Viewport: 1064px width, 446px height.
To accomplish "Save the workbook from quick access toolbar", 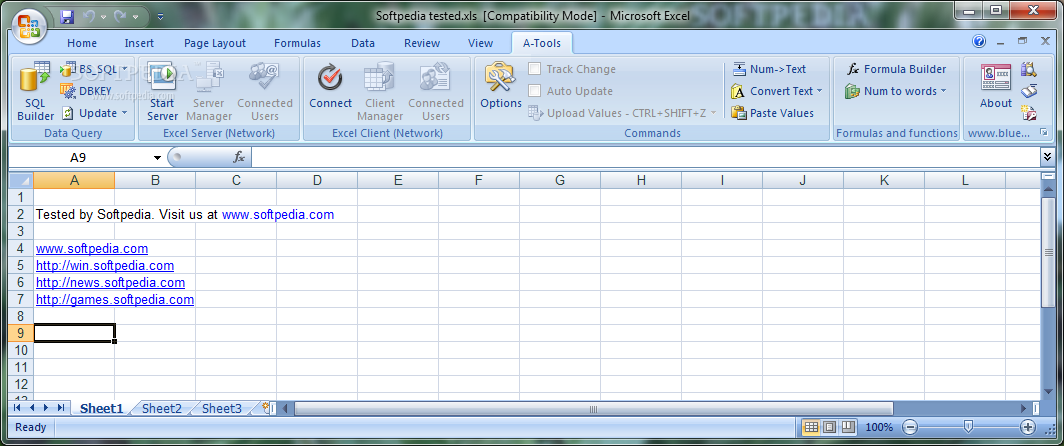I will 67,15.
